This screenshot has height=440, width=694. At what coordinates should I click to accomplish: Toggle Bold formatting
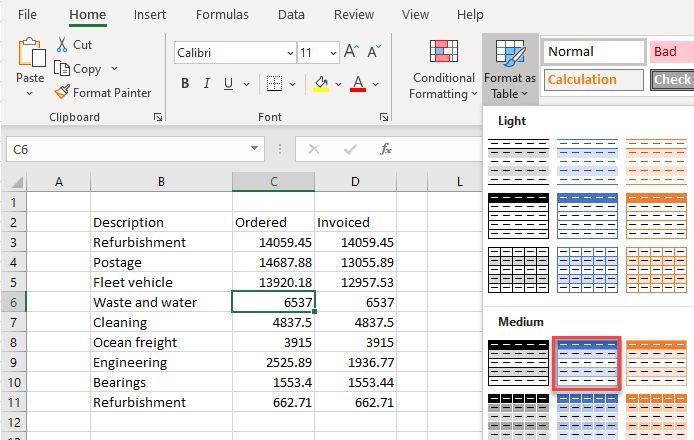[x=185, y=83]
